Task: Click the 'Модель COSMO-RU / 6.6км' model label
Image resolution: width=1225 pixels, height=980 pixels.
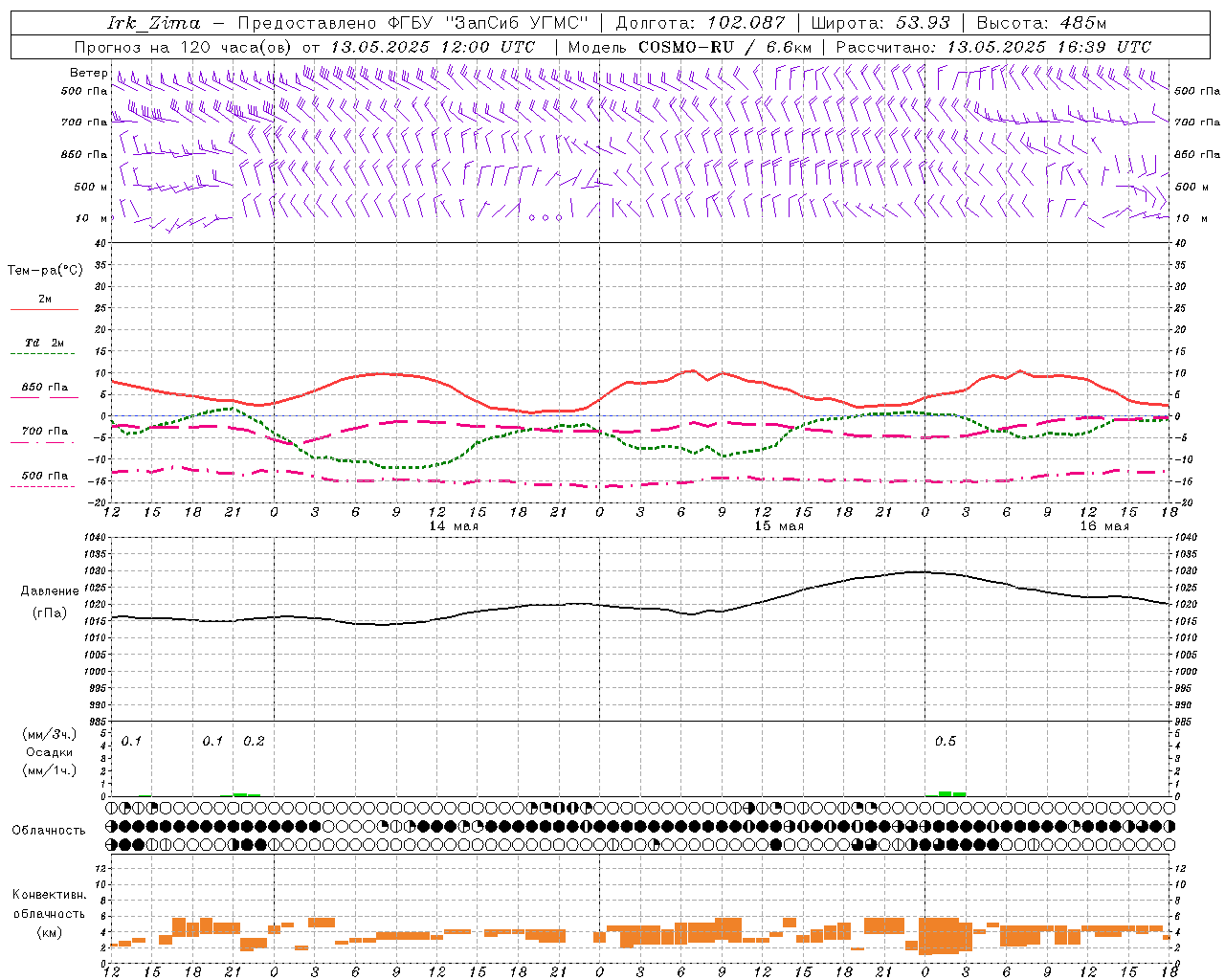Action: click(x=690, y=47)
